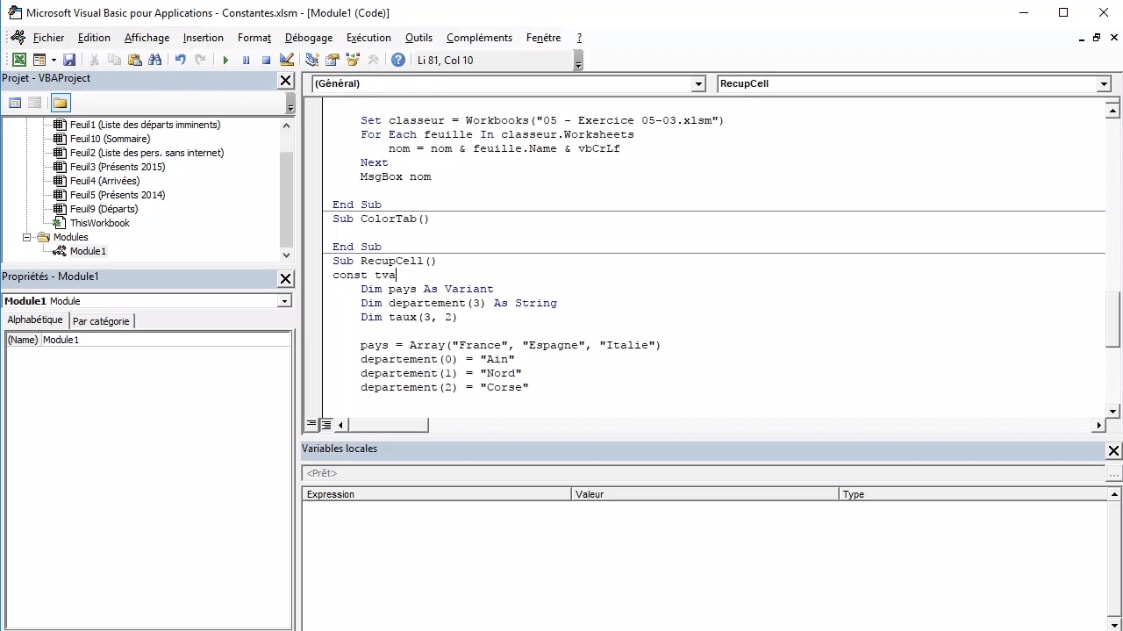The image size is (1123, 631).
Task: Click View Code button in Project pane
Action: [15, 103]
